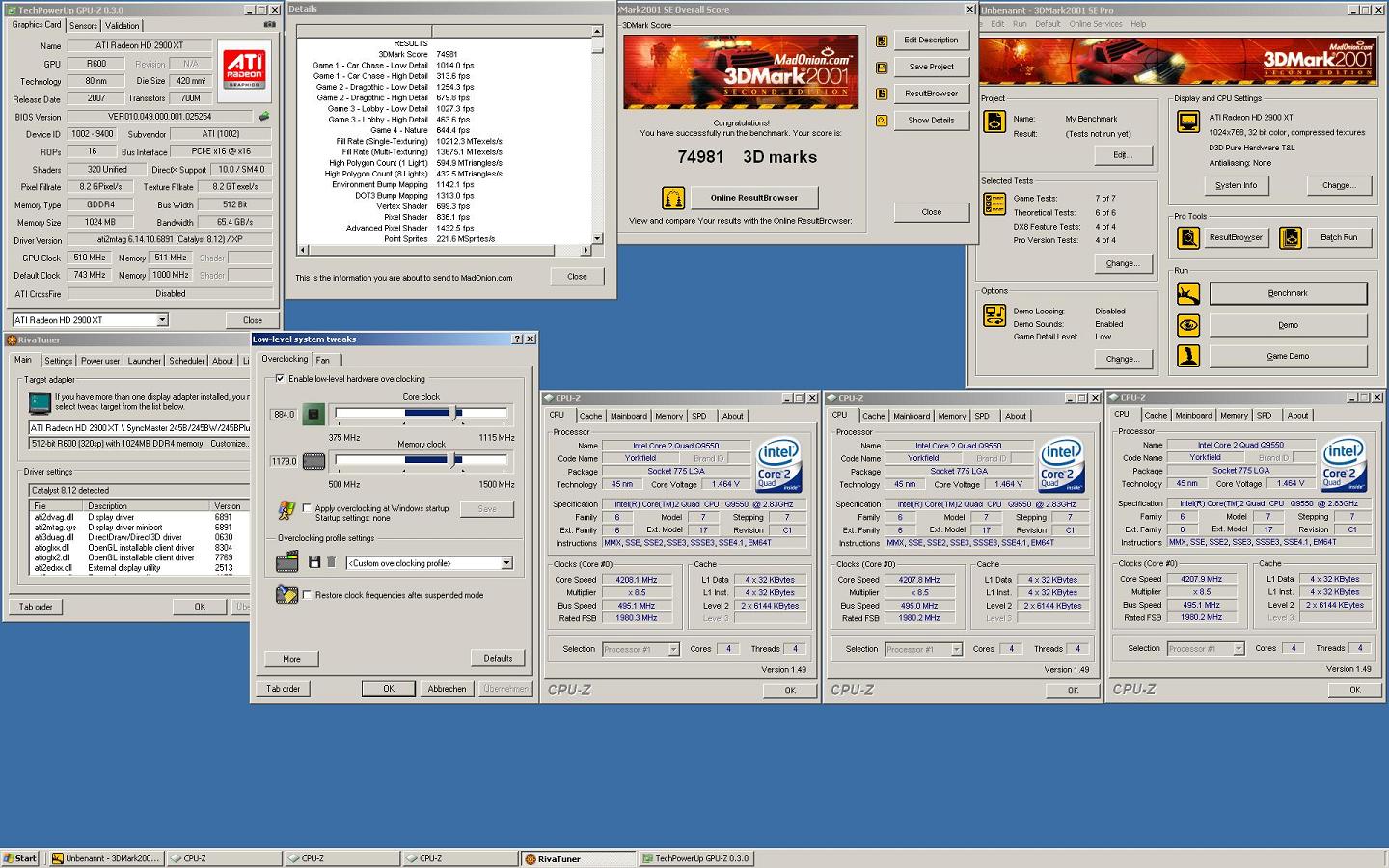Switch to GPU-Z Sensors tab
1389x868 pixels.
[x=83, y=26]
